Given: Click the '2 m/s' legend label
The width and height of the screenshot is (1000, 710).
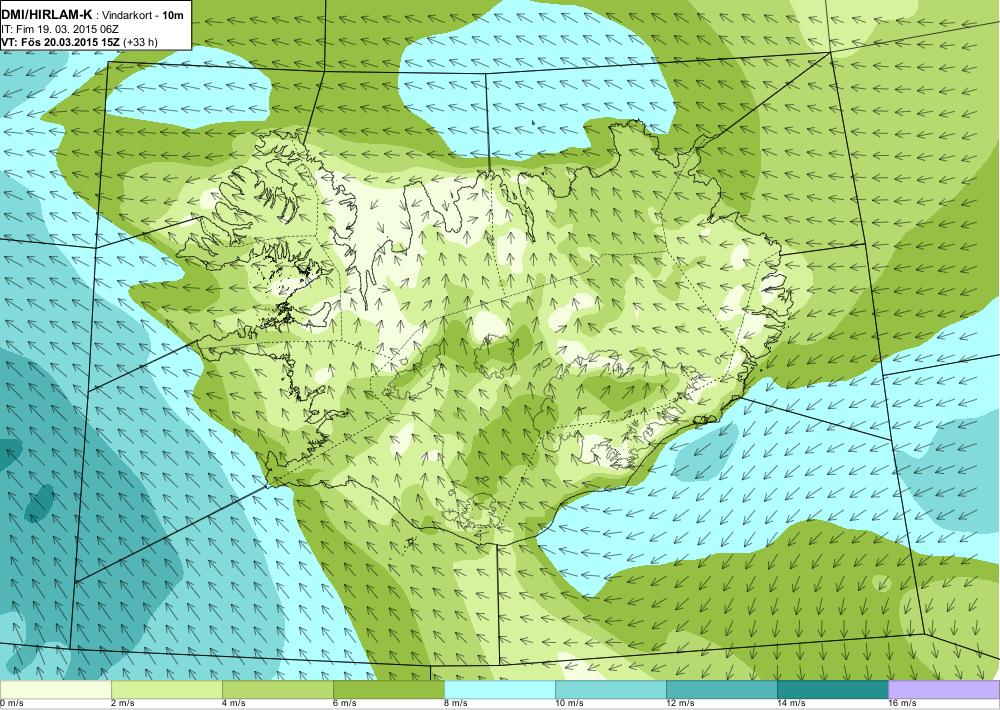Looking at the screenshot, I should click(123, 704).
